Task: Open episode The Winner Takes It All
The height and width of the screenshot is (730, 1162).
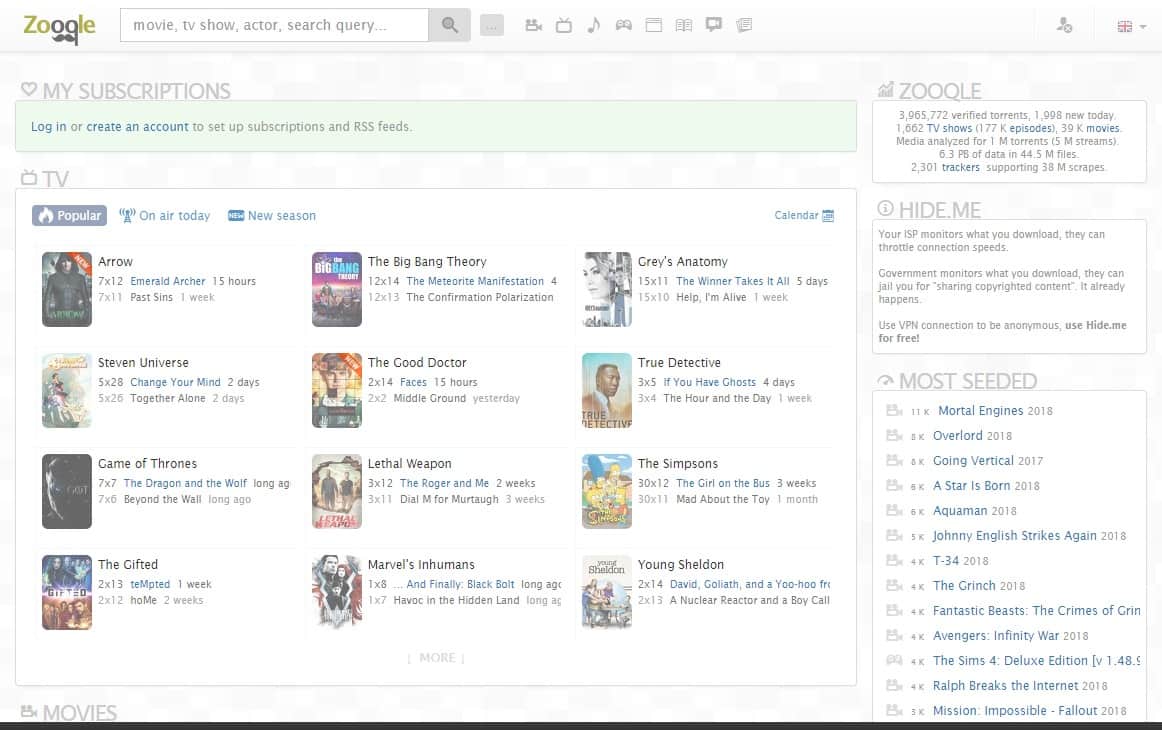Action: 733,282
